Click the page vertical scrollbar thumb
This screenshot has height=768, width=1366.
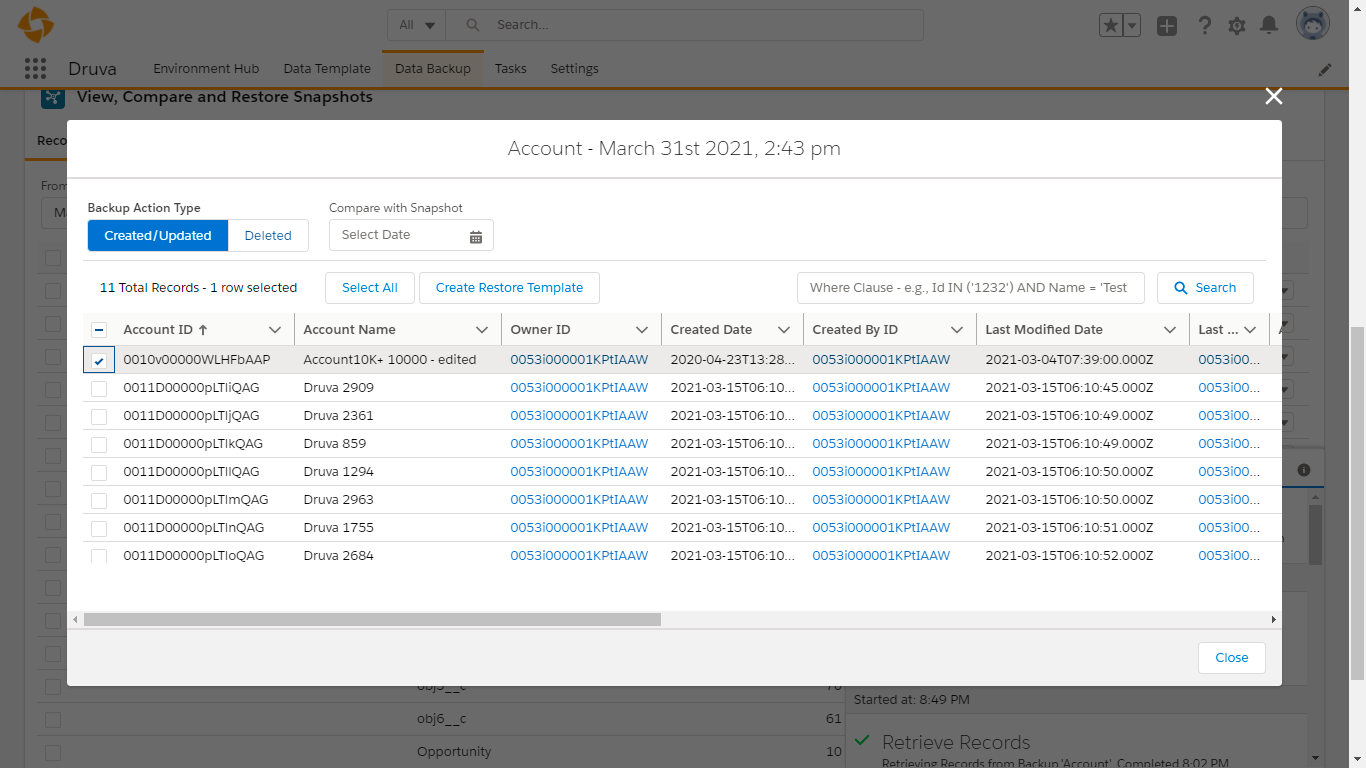tap(1357, 503)
